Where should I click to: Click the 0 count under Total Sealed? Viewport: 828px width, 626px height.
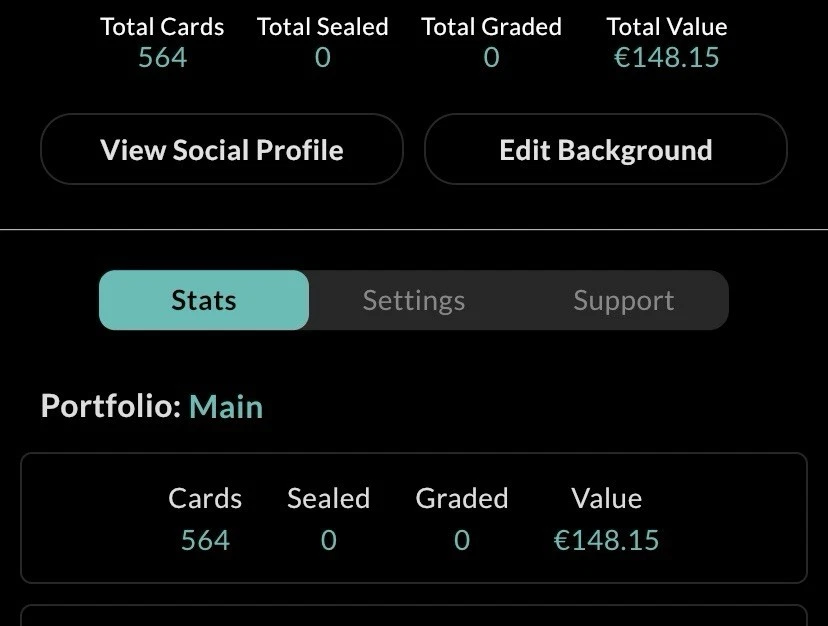(x=322, y=58)
